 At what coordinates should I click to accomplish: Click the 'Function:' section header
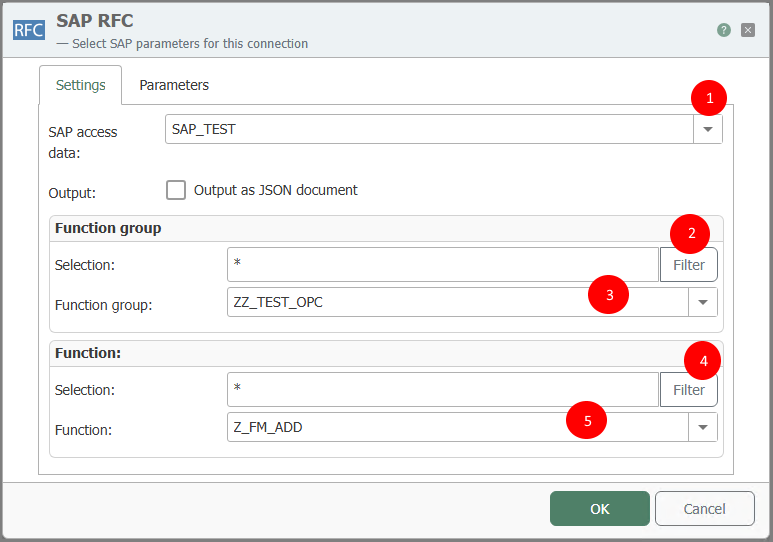coord(88,353)
